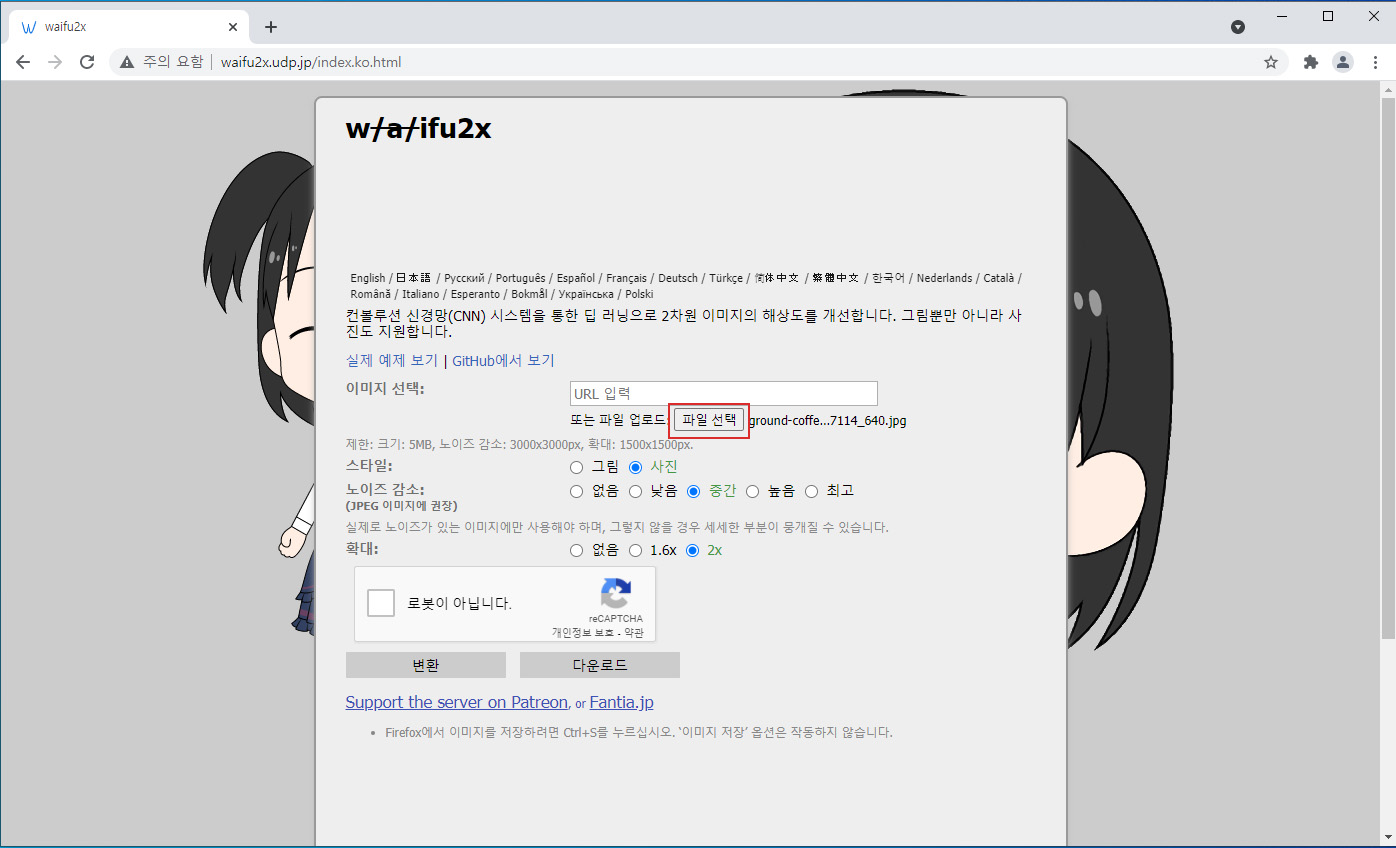This screenshot has height=848, width=1396.
Task: Select 없음 for upscaling
Action: coord(576,550)
